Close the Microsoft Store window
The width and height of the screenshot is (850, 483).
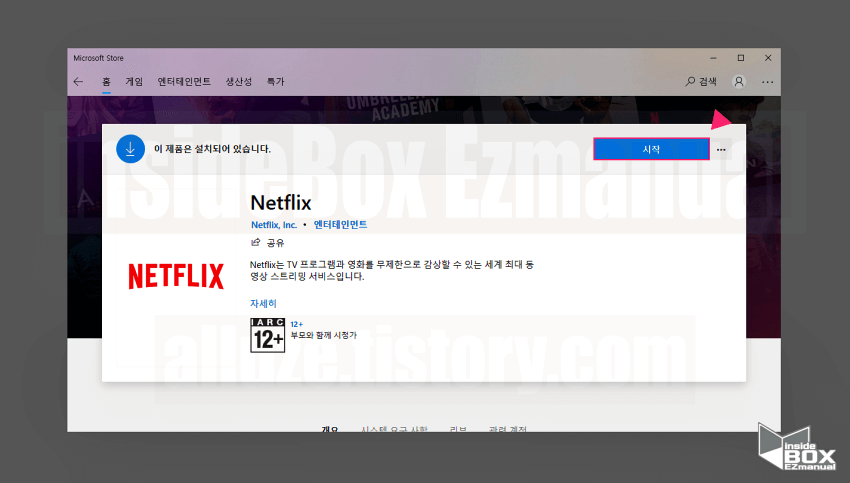[x=768, y=58]
